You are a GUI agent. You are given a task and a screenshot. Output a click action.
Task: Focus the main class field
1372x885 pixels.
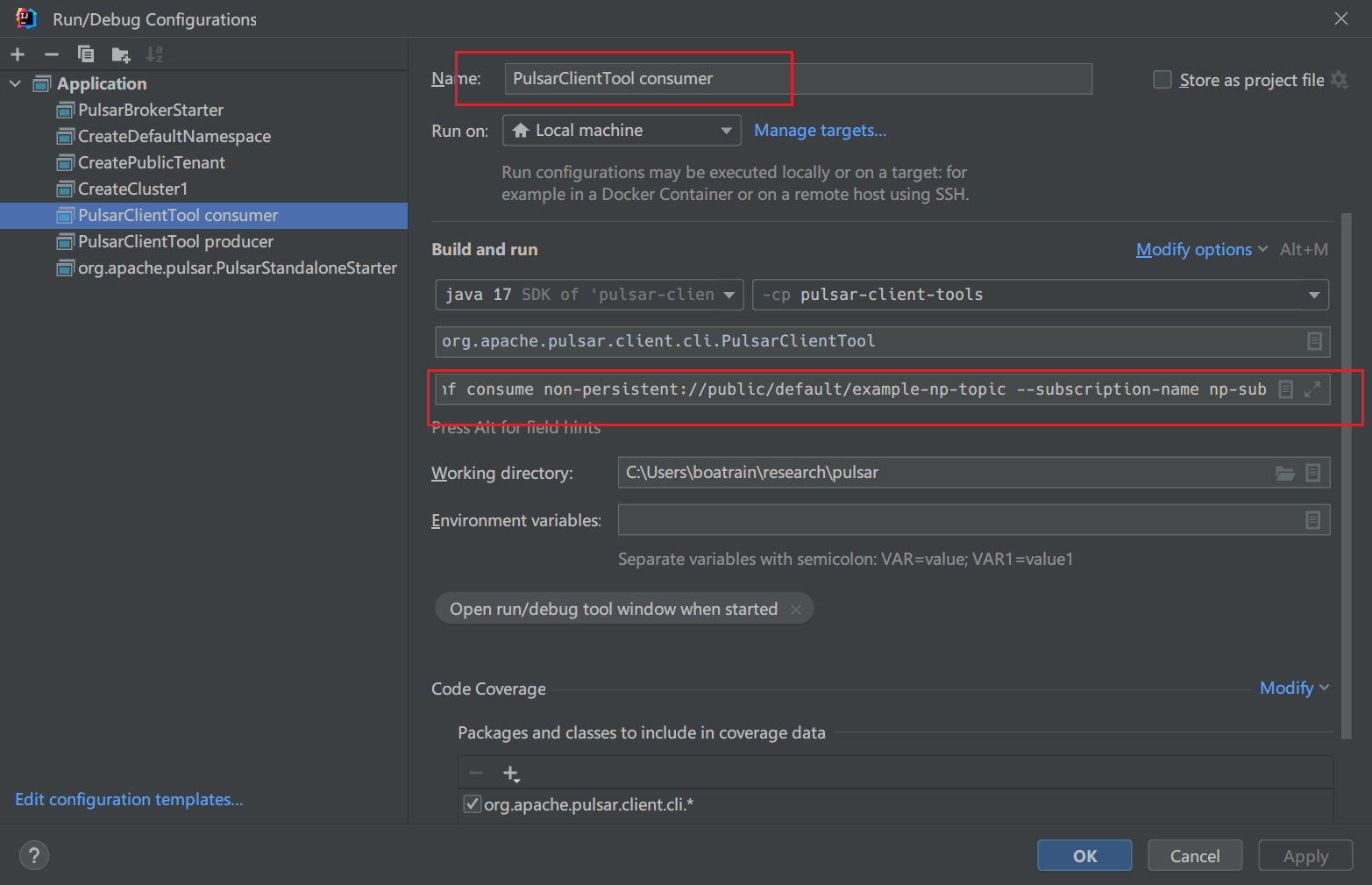click(883, 341)
